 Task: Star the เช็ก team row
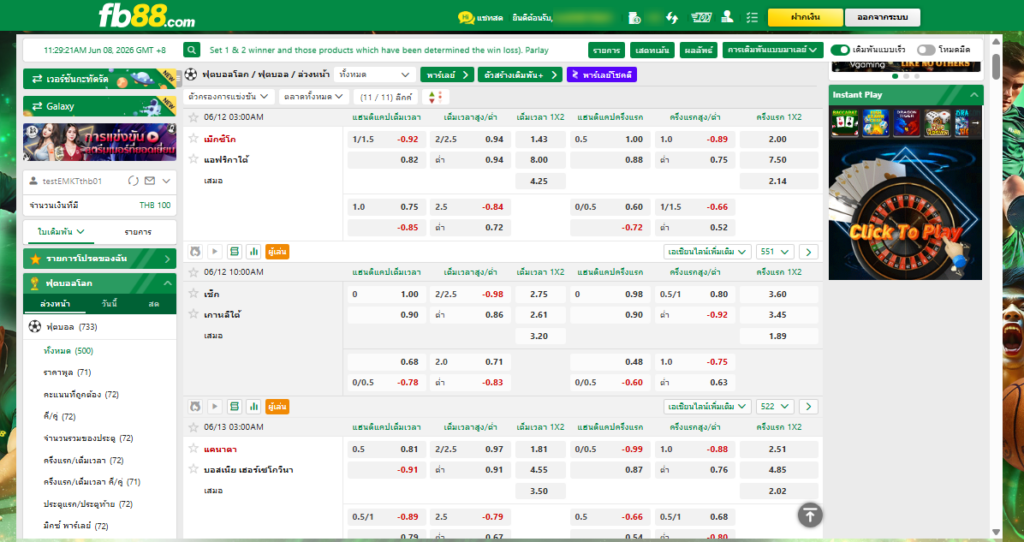click(x=193, y=293)
